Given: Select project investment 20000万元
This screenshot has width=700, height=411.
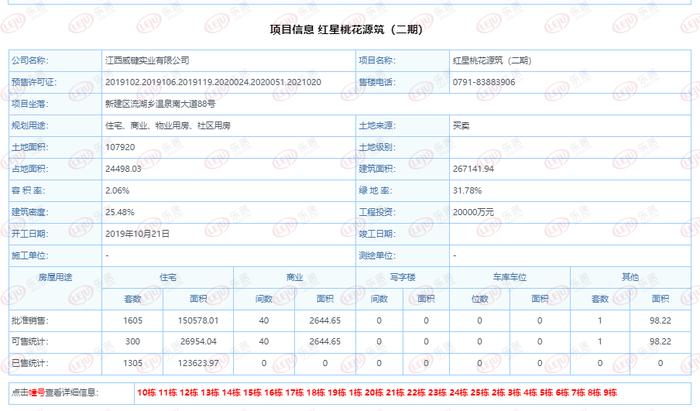Looking at the screenshot, I should pyautogui.click(x=473, y=212).
